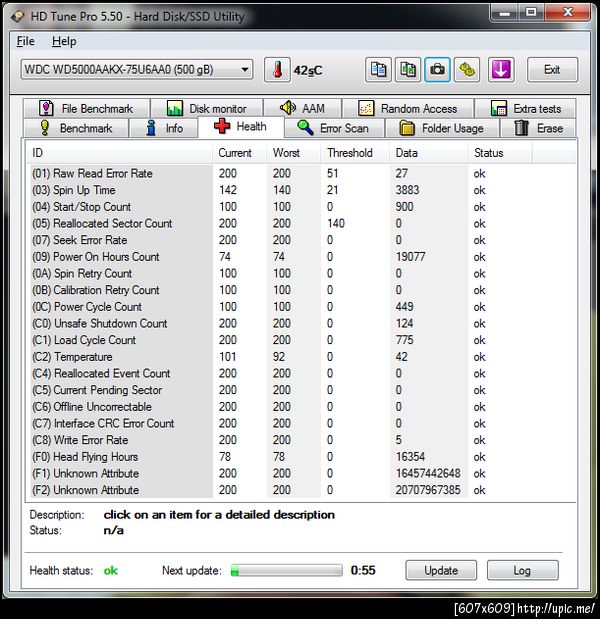
Task: Select the (F1) Unknown Attribute row
Action: click(301, 473)
